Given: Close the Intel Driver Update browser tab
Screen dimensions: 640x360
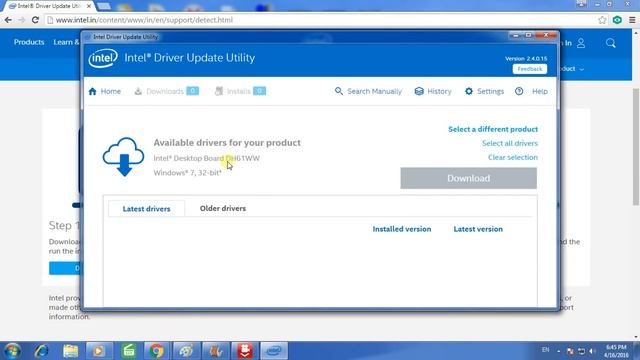Looking at the screenshot, I should [x=89, y=6].
